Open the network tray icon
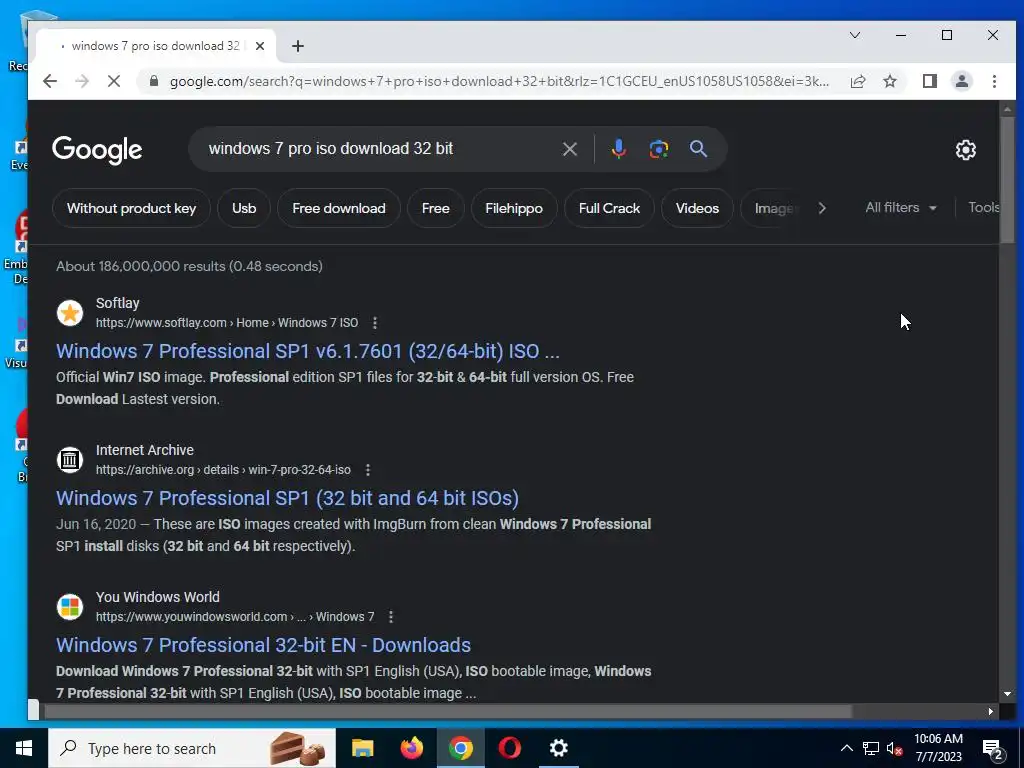The image size is (1024, 768). click(871, 748)
